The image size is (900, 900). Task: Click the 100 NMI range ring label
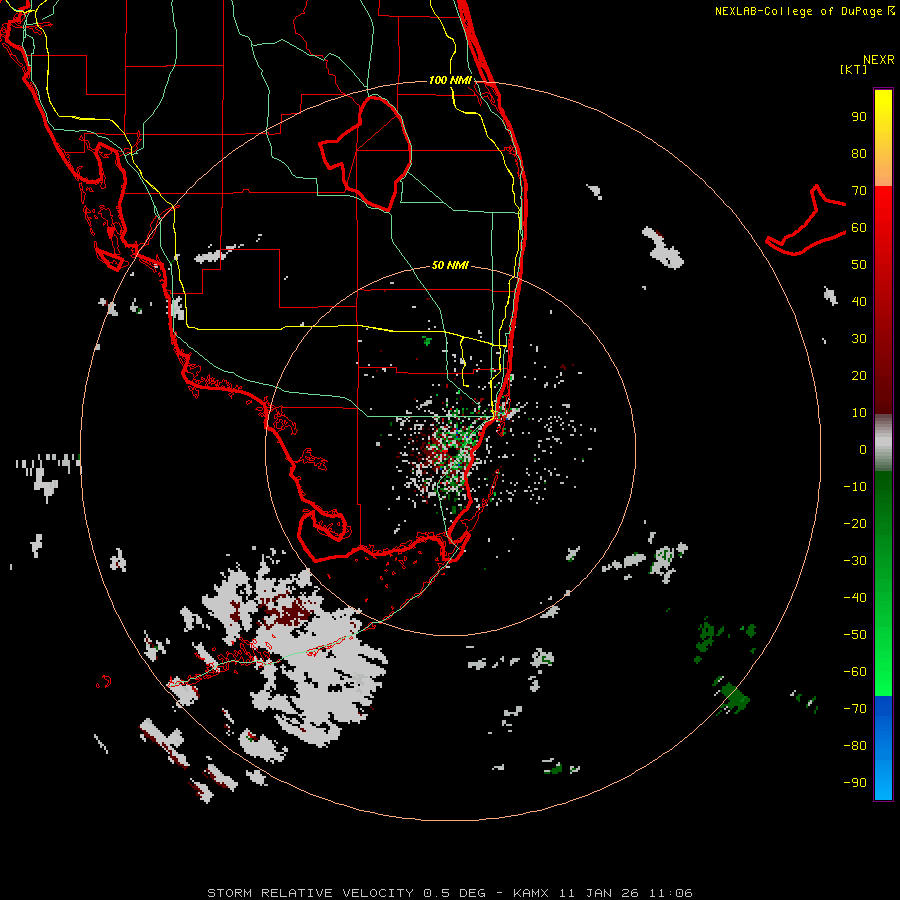pos(450,80)
